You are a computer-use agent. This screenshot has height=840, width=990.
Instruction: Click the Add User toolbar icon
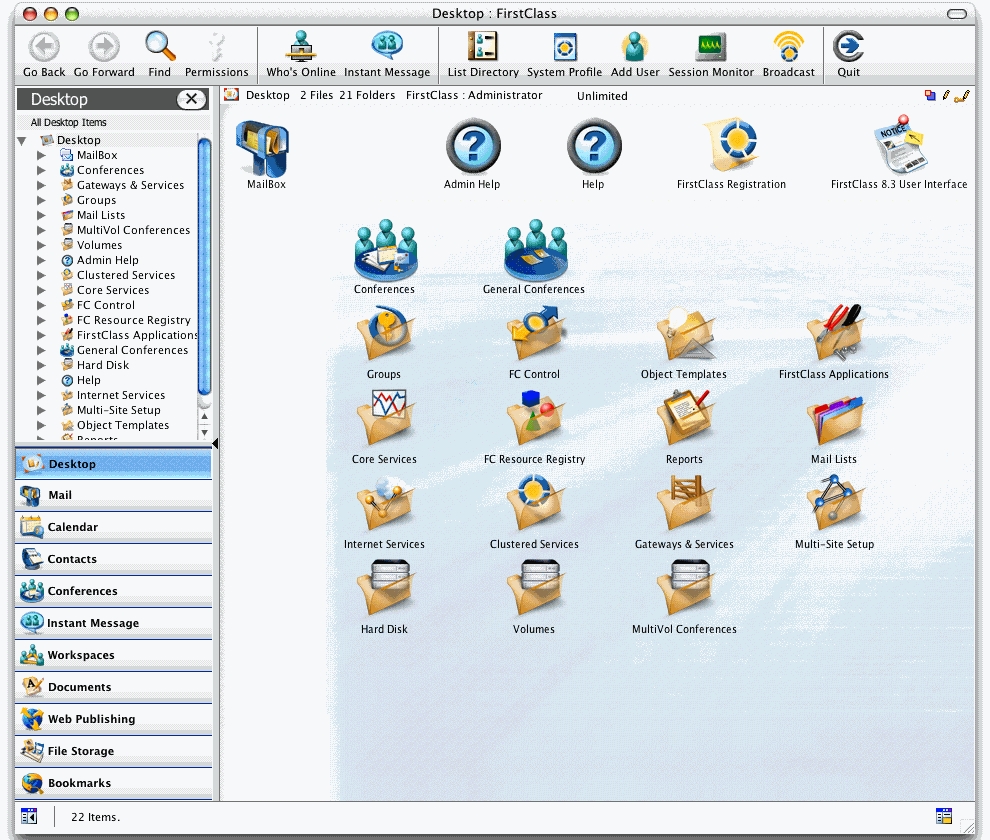point(635,47)
